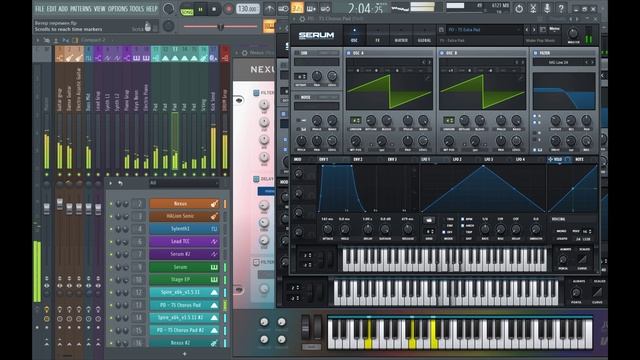Click the OSC A wavetable edit pencil icon
Screen dimensions: 640x360
pos(428,78)
